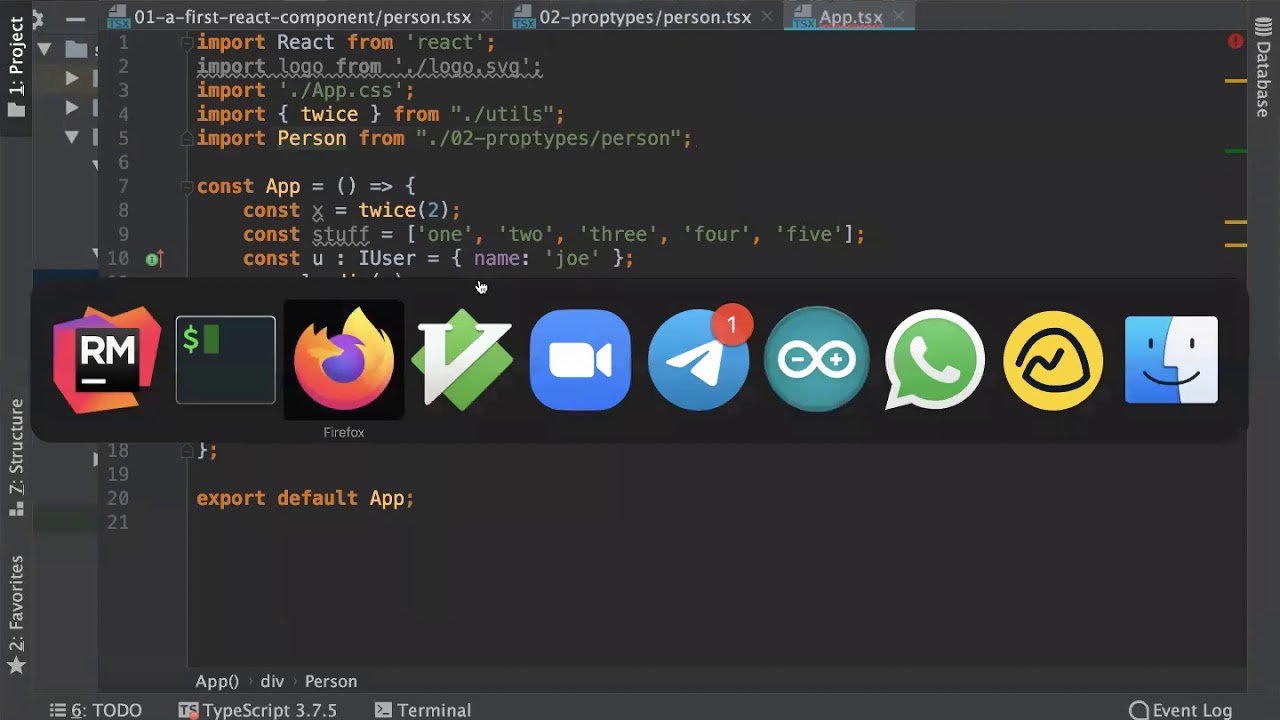Click the fold end marker on line 18
This screenshot has height=720, width=1280.
pos(187,451)
